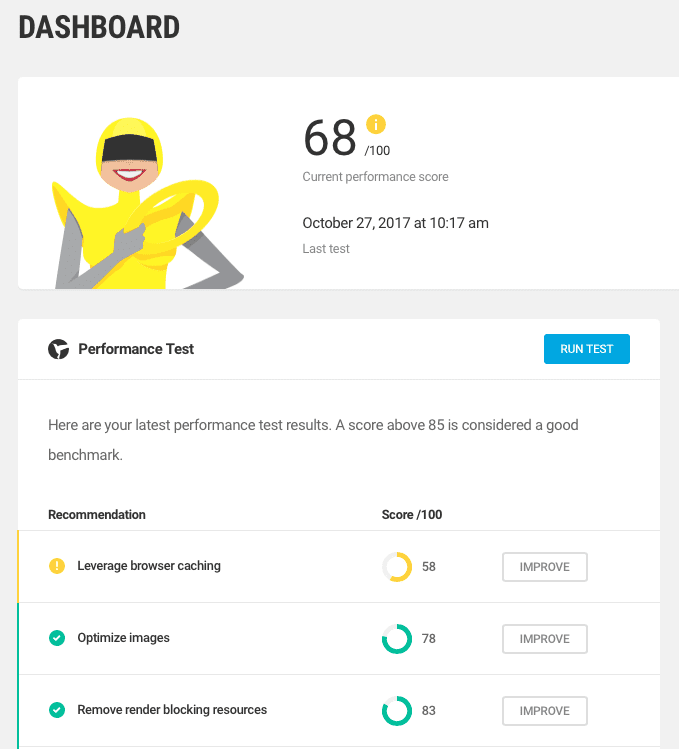The height and width of the screenshot is (749, 679).
Task: Run a new performance test
Action: (586, 349)
